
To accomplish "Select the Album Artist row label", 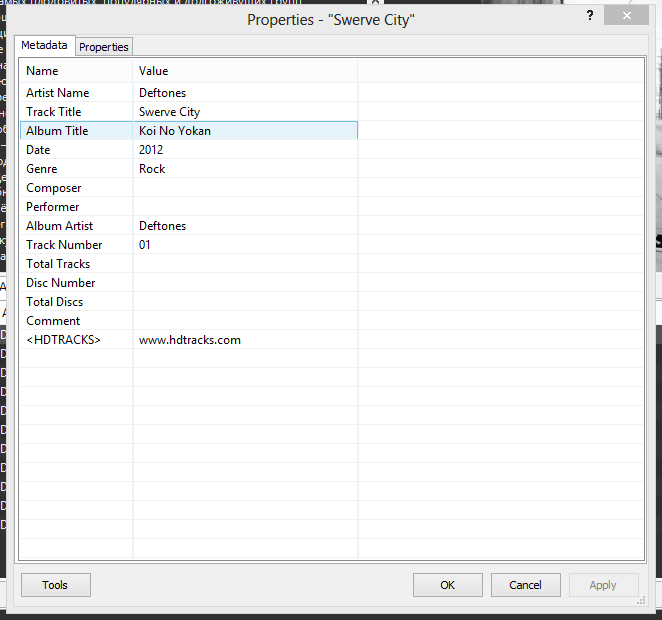I will point(60,226).
